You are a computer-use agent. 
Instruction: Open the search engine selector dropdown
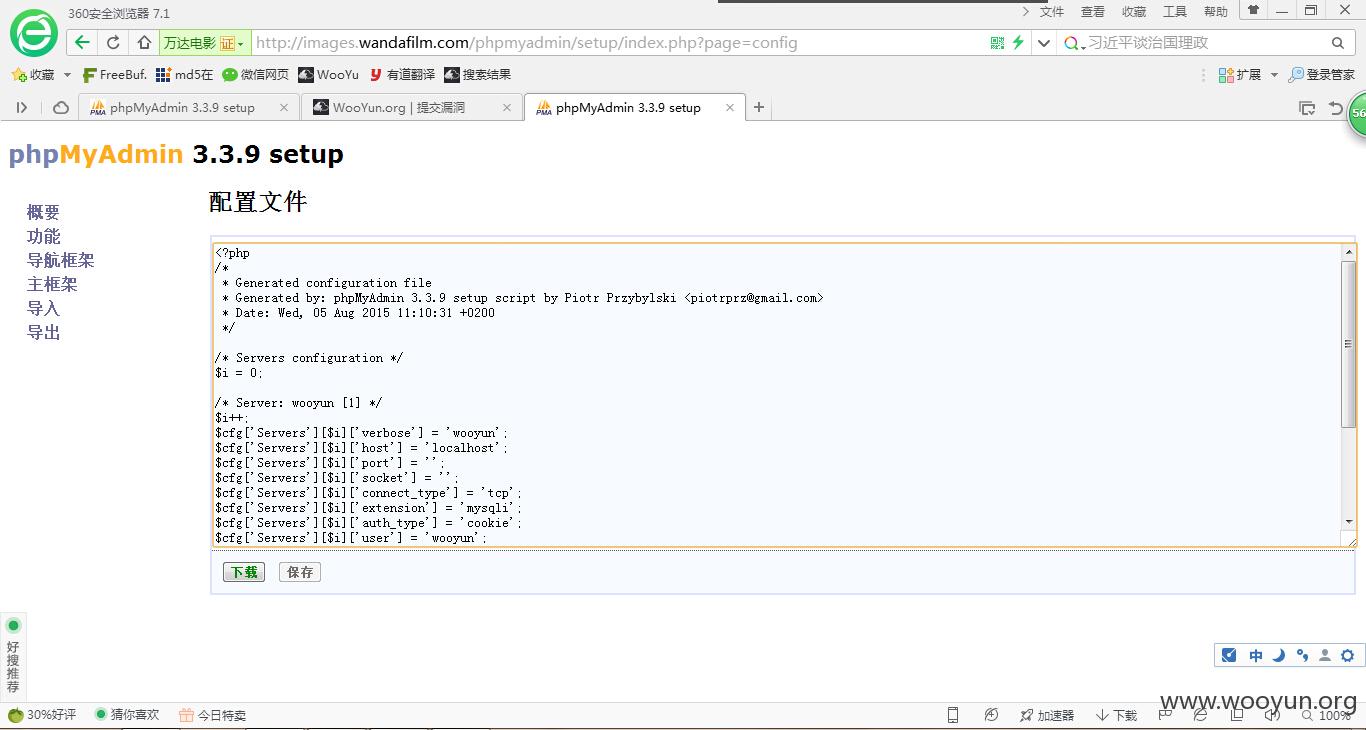tap(1075, 43)
